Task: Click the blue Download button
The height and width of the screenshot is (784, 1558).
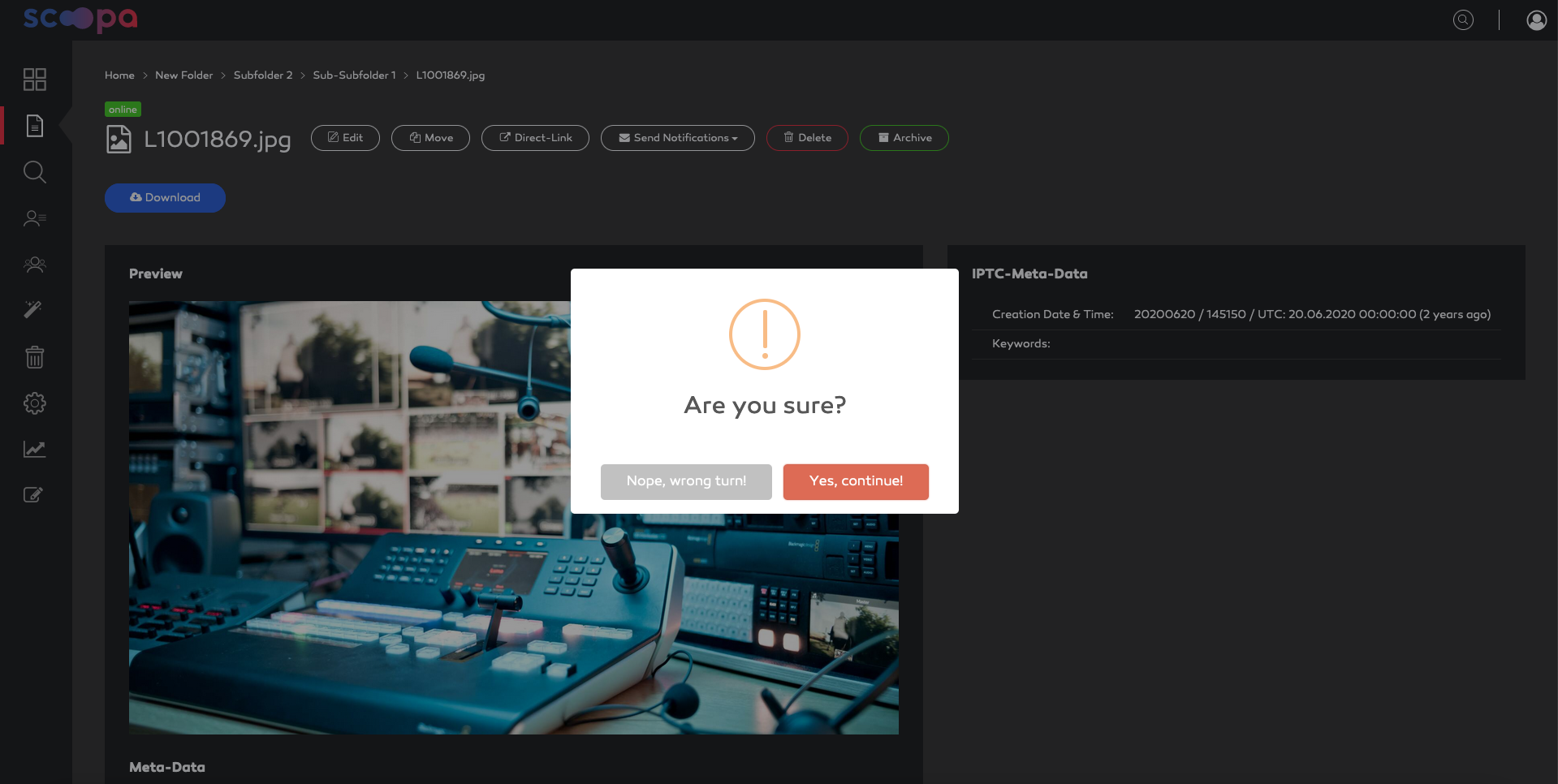Action: [165, 198]
